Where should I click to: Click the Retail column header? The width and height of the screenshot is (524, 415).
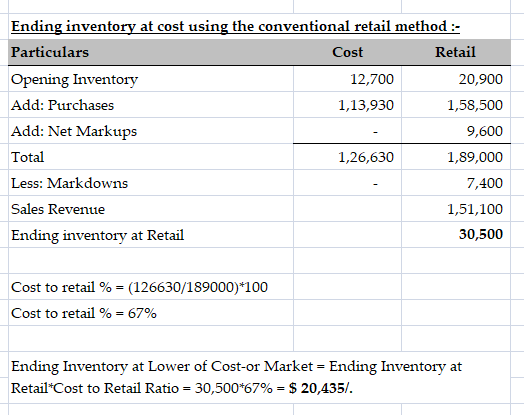(455, 52)
